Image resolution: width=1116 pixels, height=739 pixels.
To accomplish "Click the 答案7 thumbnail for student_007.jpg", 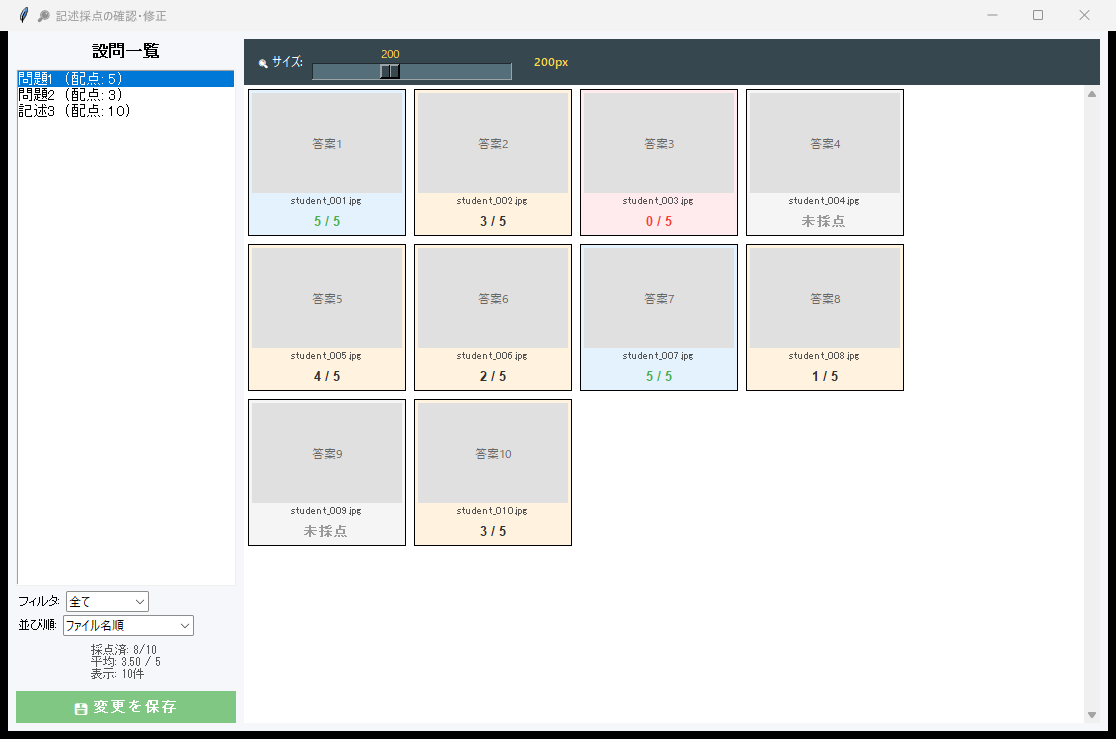I will pyautogui.click(x=659, y=298).
